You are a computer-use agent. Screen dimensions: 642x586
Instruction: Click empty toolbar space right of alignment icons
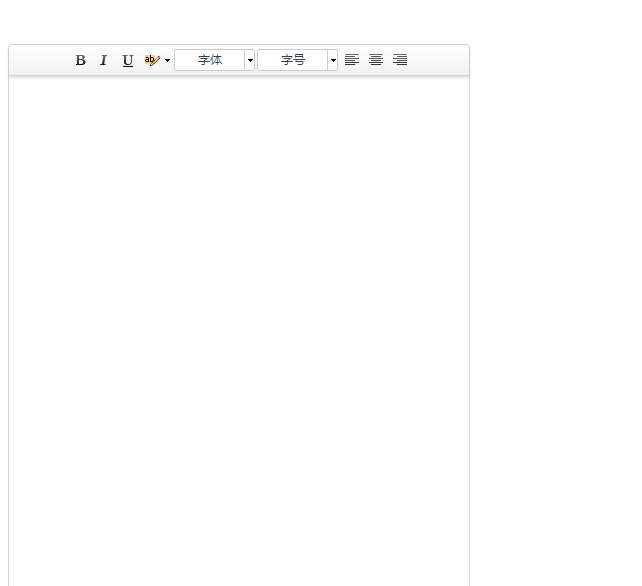pos(440,60)
